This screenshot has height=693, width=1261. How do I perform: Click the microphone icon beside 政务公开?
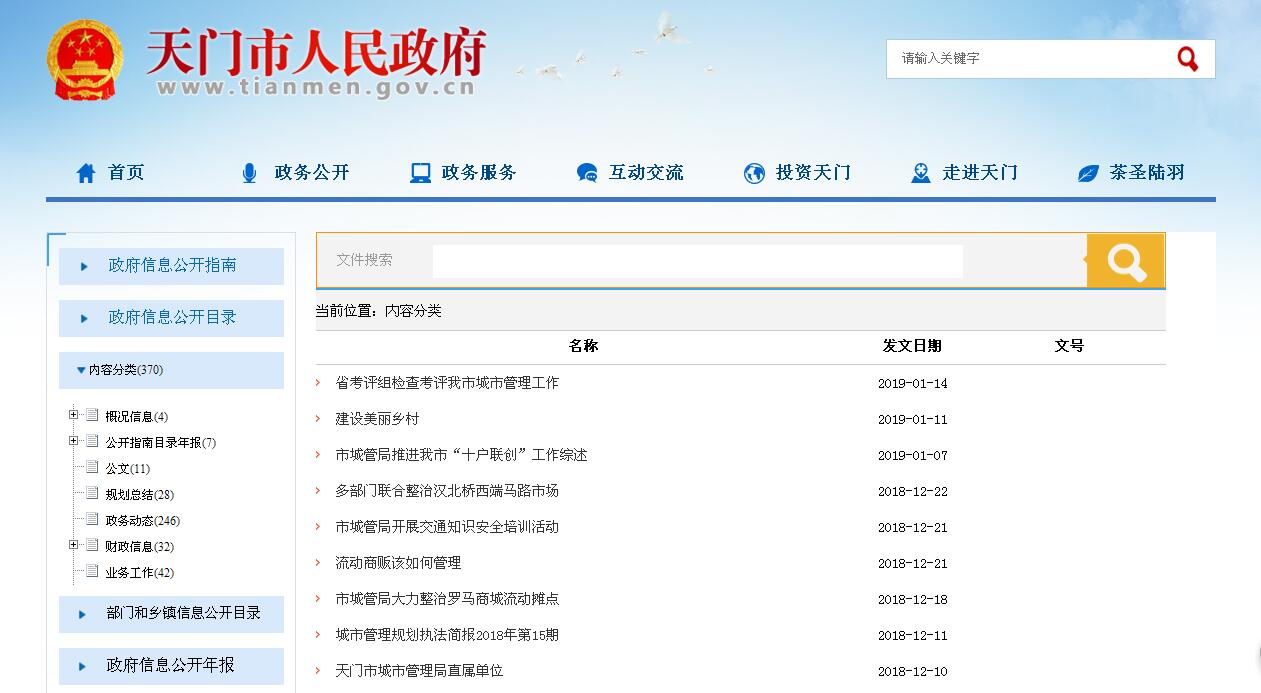point(249,173)
